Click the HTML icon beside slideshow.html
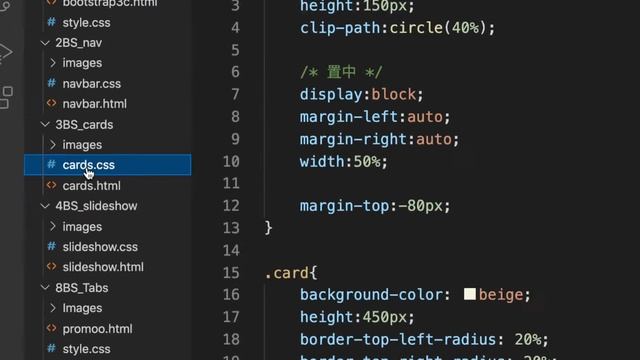This screenshot has height=360, width=640. tap(51, 267)
